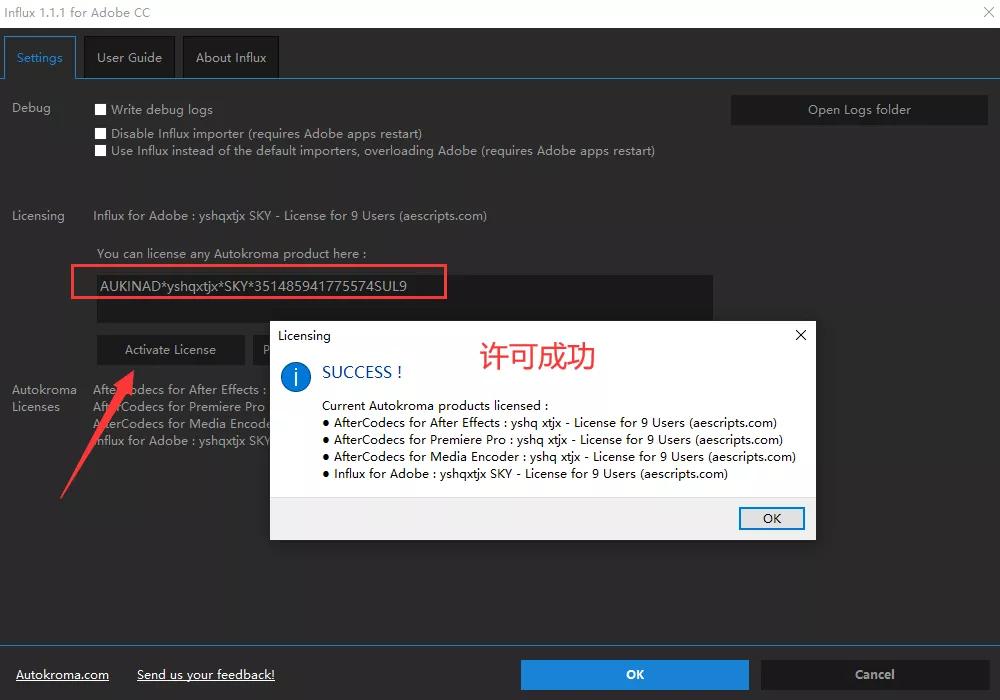Click the blue OK button at bottom
Viewport: 1000px width, 700px height.
(635, 674)
